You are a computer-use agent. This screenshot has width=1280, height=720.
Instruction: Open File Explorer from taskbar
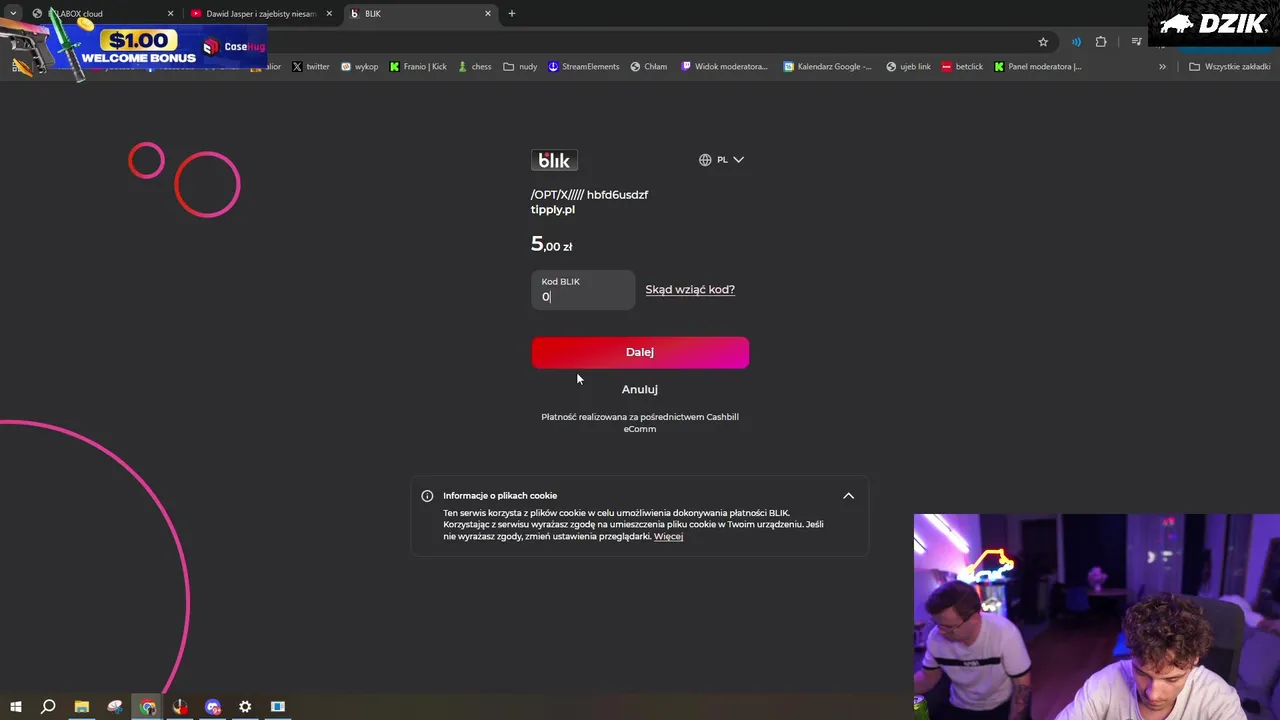(82, 707)
